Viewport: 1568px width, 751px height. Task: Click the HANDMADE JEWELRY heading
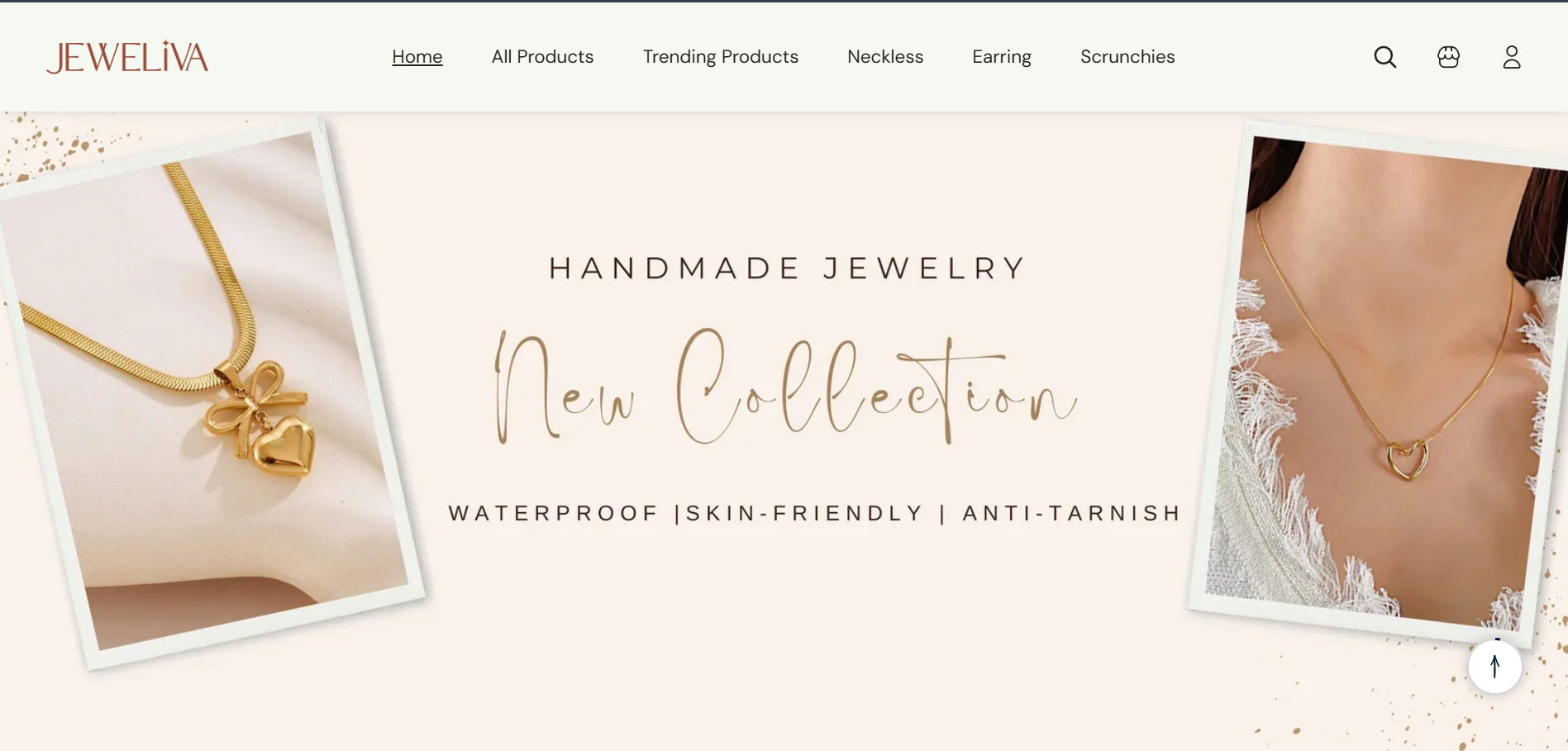coord(788,269)
